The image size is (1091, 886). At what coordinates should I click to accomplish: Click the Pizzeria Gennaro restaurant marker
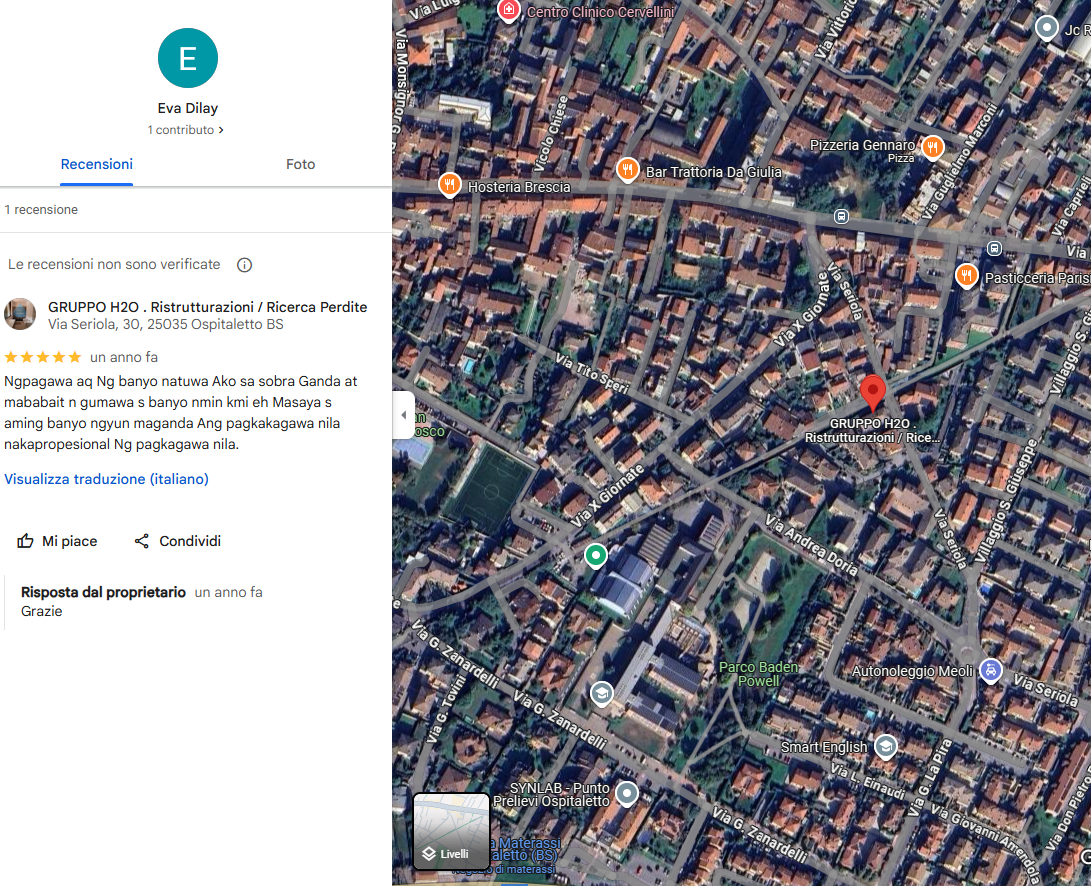932,147
